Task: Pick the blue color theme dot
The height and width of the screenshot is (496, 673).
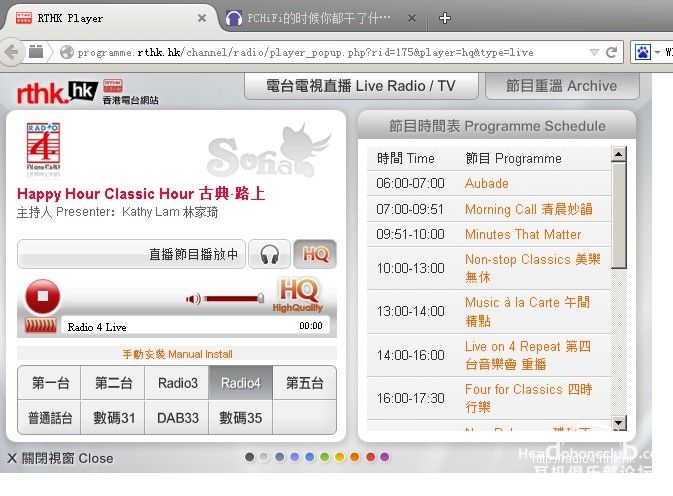Action: point(309,457)
